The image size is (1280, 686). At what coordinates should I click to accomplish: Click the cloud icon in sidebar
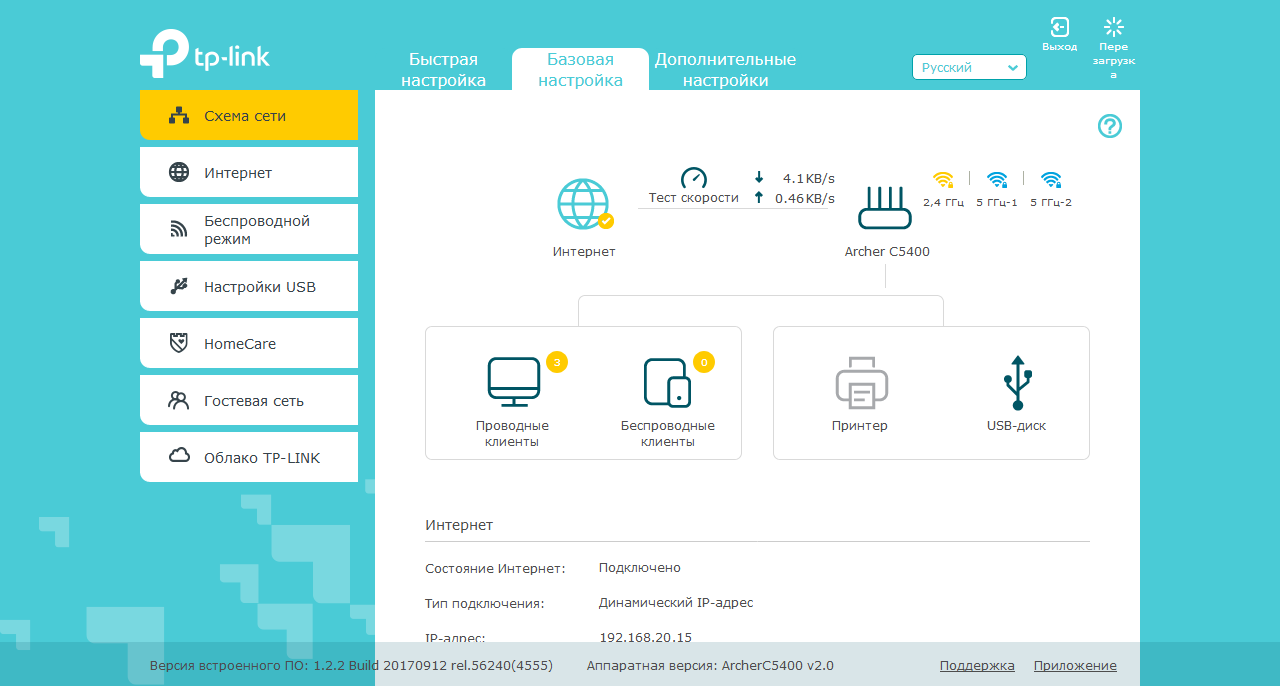[179, 456]
